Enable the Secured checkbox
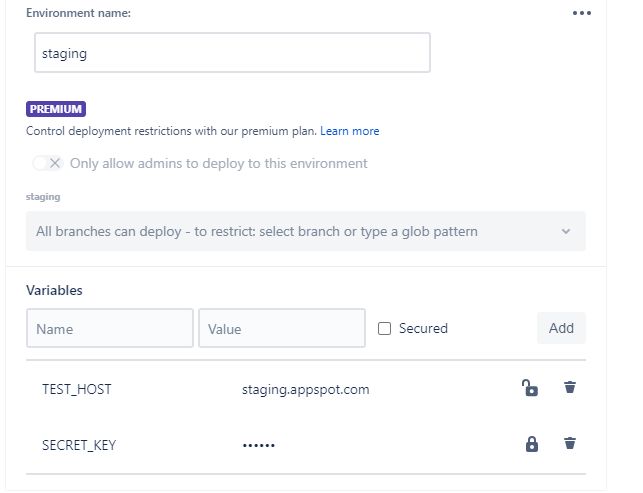This screenshot has width=643, height=493. point(385,328)
